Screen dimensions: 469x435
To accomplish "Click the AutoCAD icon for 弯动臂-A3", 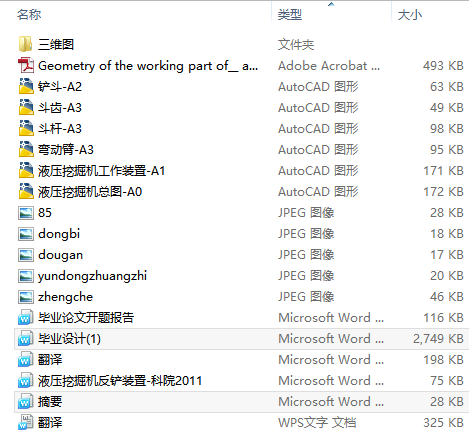I will (26, 149).
